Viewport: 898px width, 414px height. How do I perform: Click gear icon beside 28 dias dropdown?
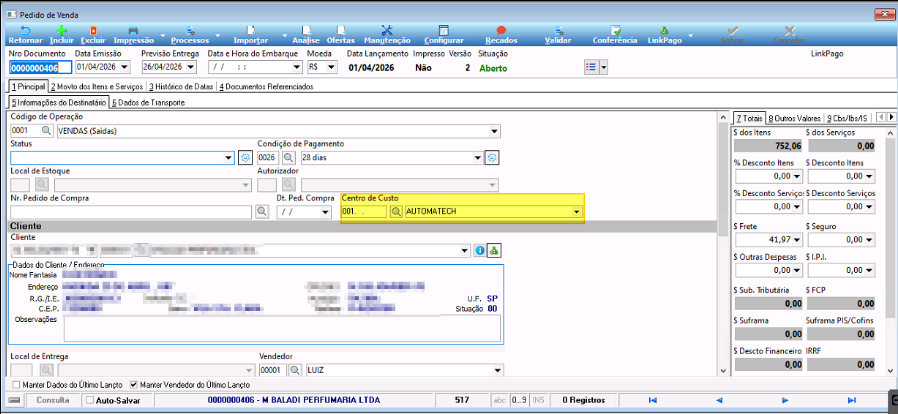click(x=492, y=157)
